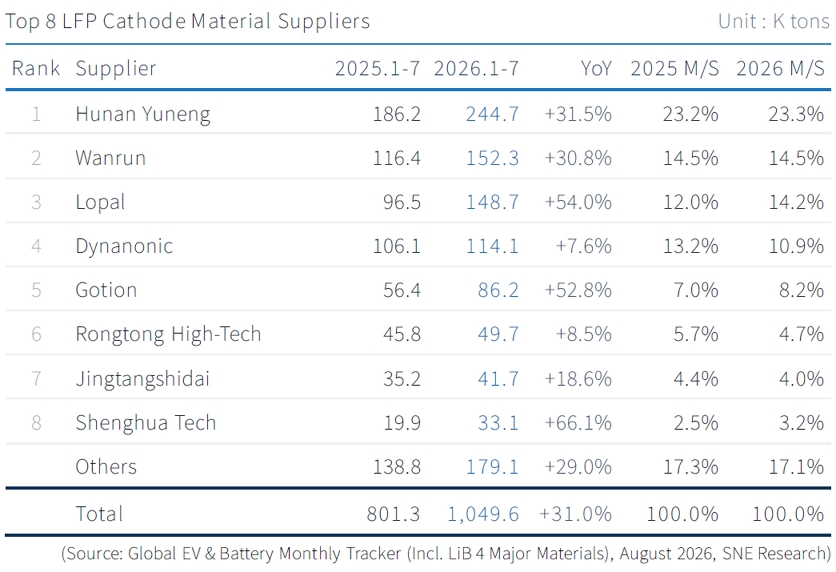Select the Lopal supplier row label
The width and height of the screenshot is (836, 572).
point(100,203)
